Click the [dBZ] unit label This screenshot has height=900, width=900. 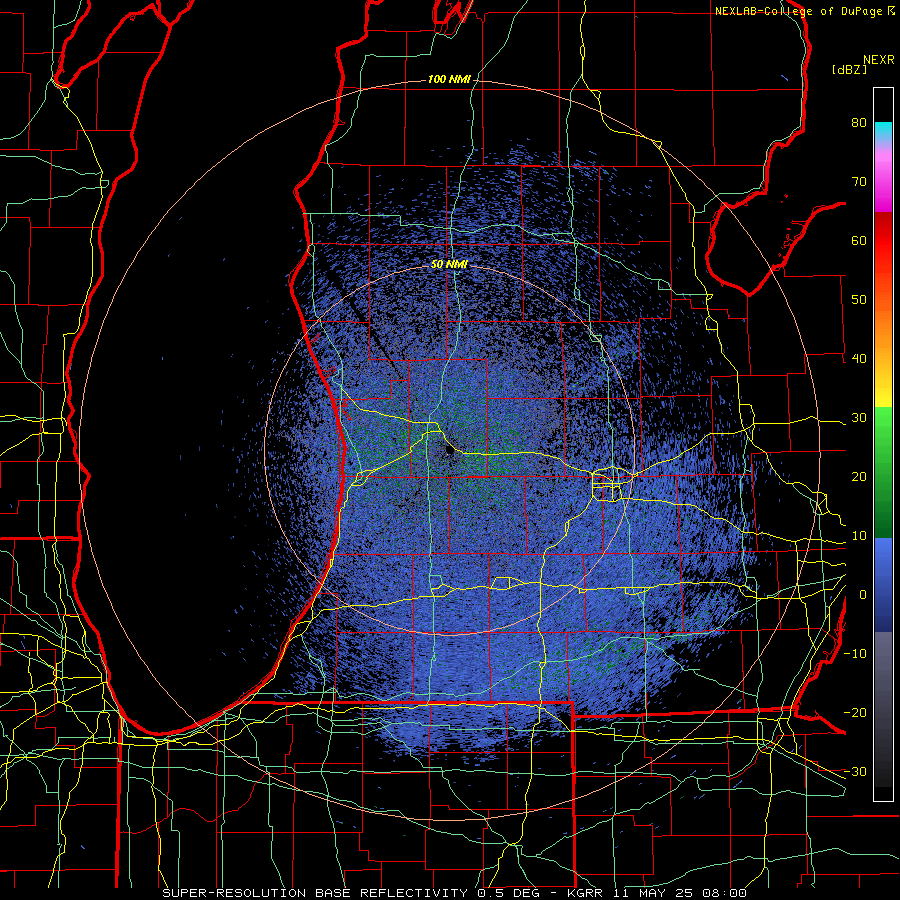849,69
